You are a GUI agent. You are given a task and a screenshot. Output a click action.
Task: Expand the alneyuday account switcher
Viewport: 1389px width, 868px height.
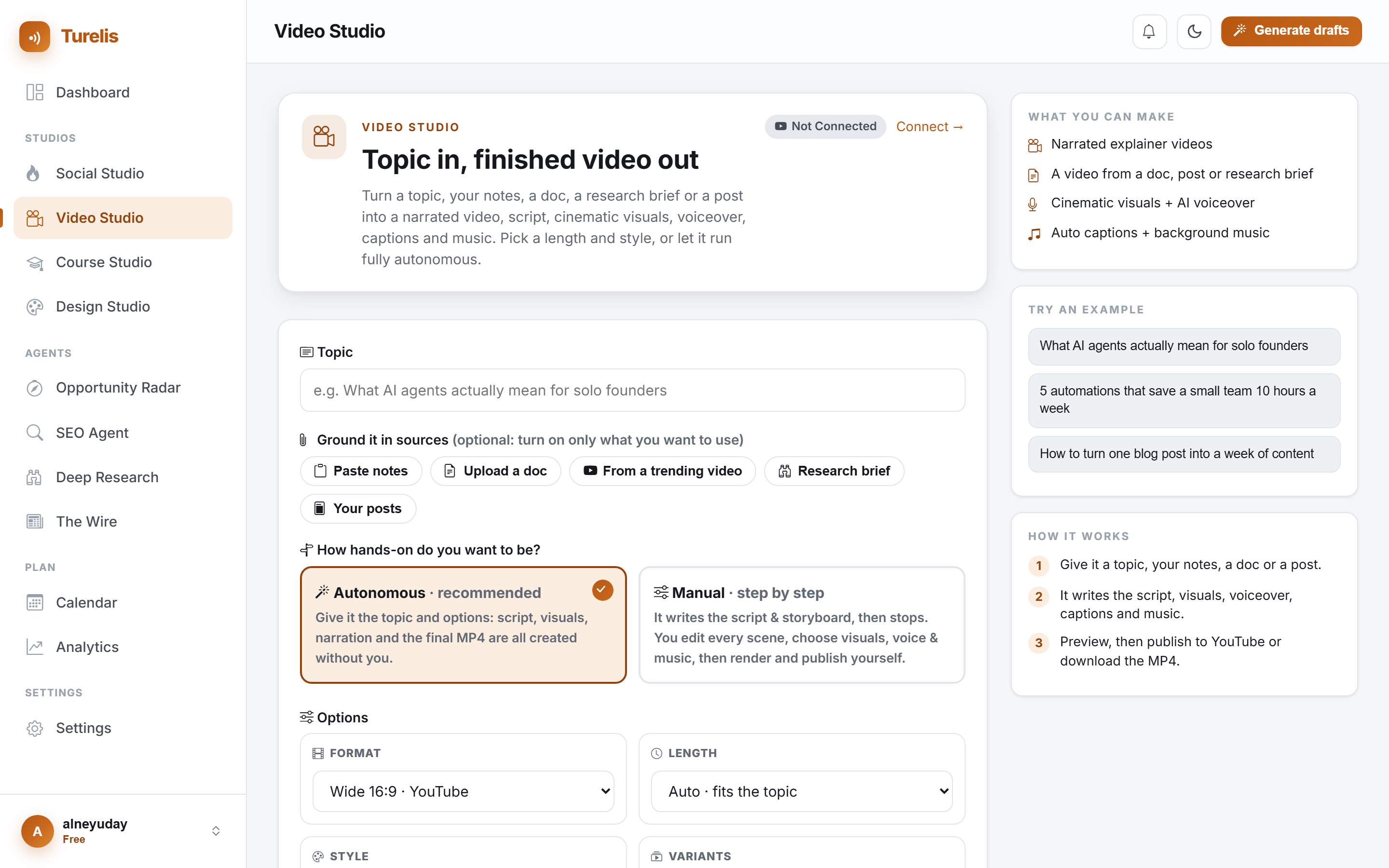click(x=216, y=831)
